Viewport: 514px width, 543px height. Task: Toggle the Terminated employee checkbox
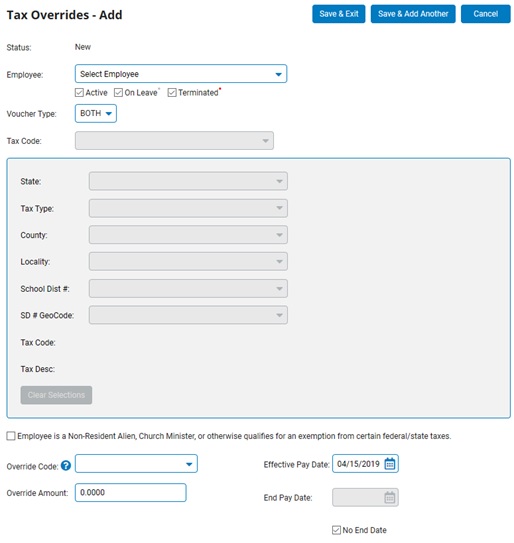[172, 92]
